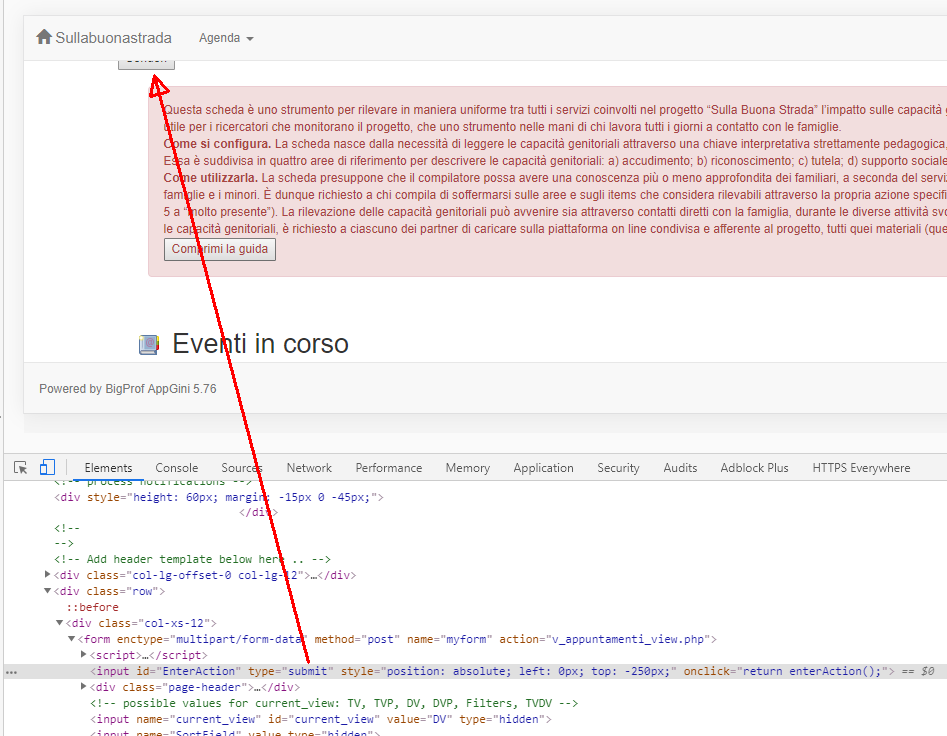The image size is (947, 736).
Task: Expand the script node in the DOM tree
Action: pos(84,654)
